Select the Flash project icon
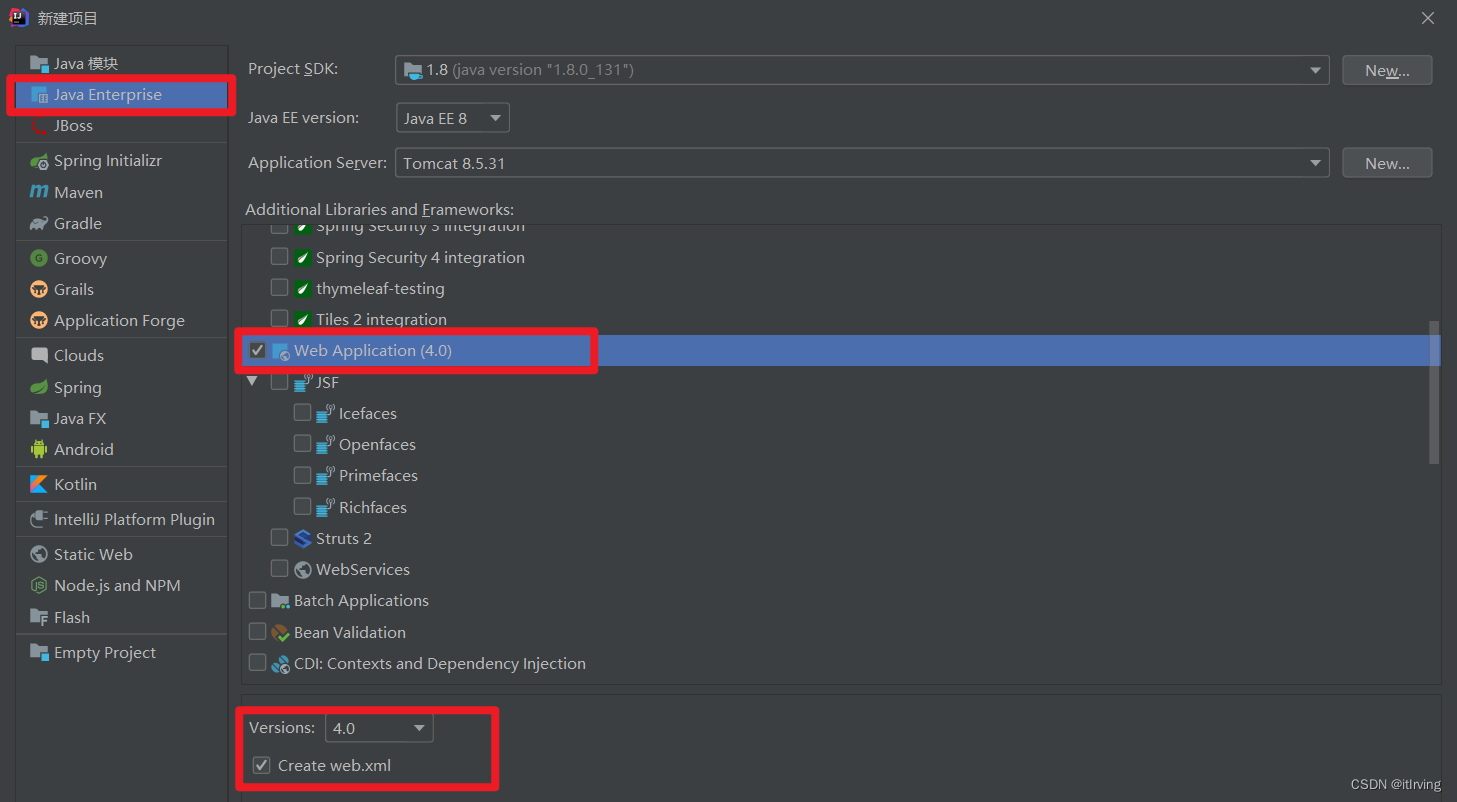1457x802 pixels. point(39,617)
